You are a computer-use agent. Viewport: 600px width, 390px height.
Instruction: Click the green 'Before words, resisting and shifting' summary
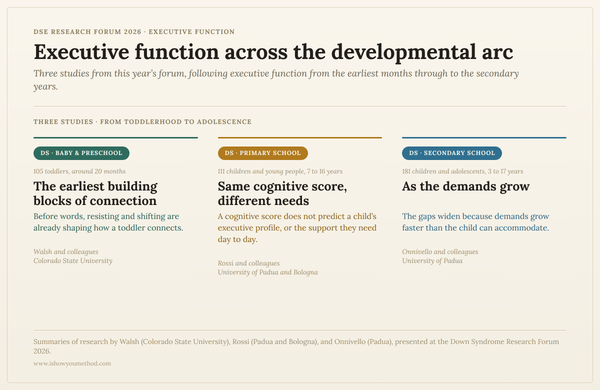tap(108, 222)
